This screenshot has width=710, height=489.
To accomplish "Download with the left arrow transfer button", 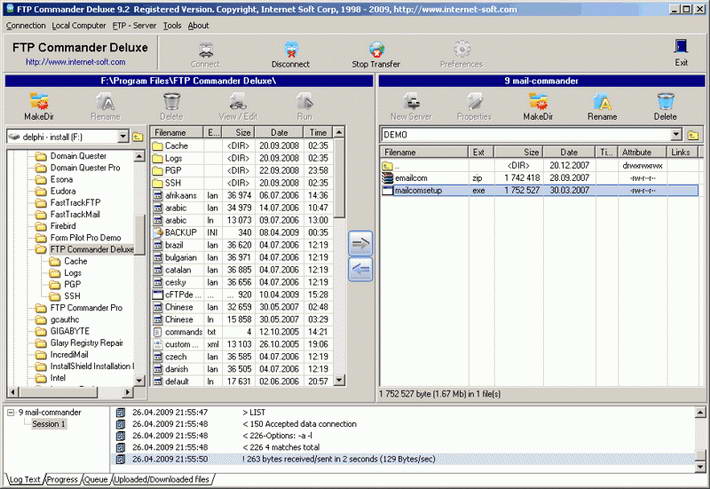I will point(360,270).
